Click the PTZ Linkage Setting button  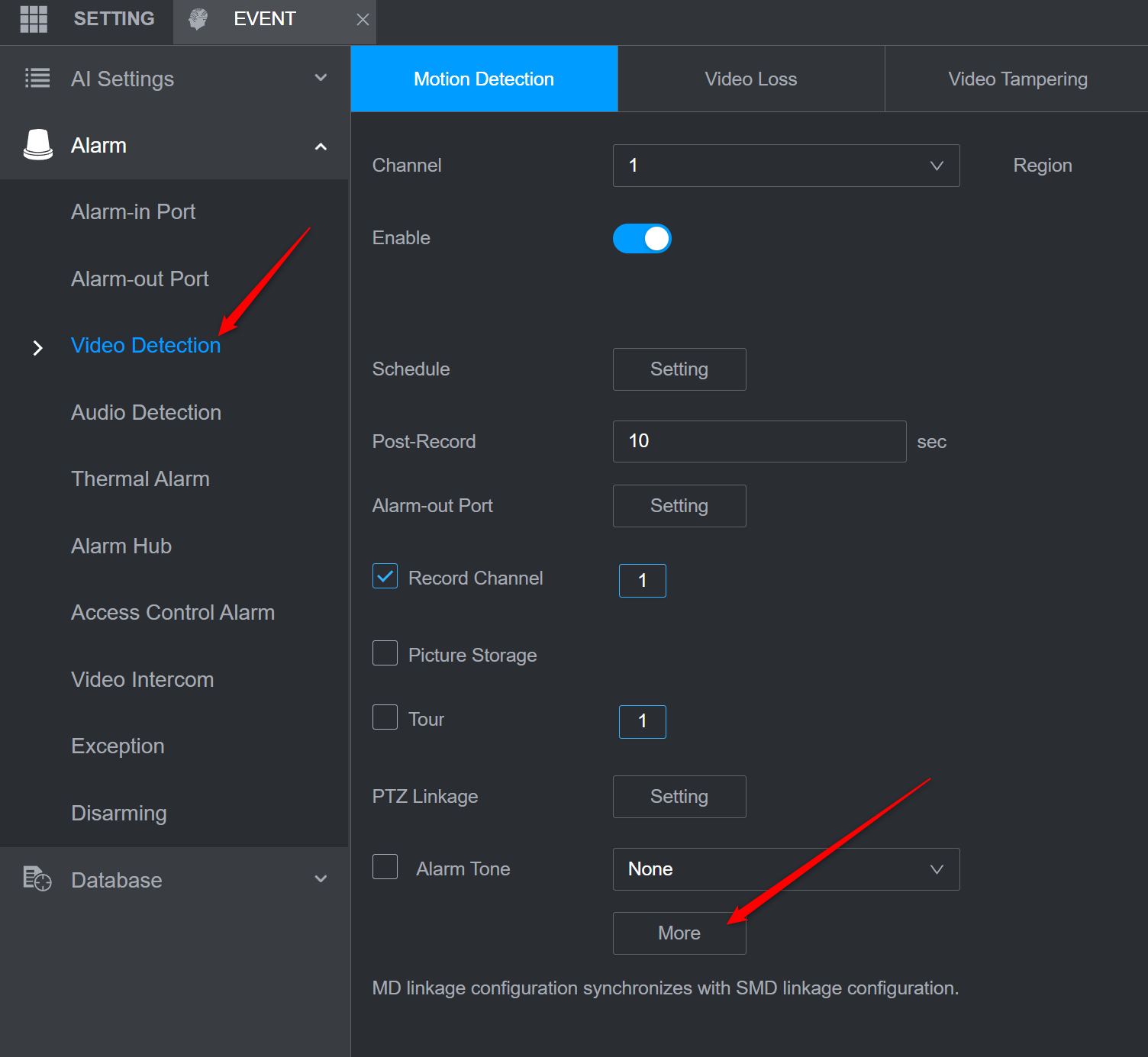pyautogui.click(x=679, y=797)
